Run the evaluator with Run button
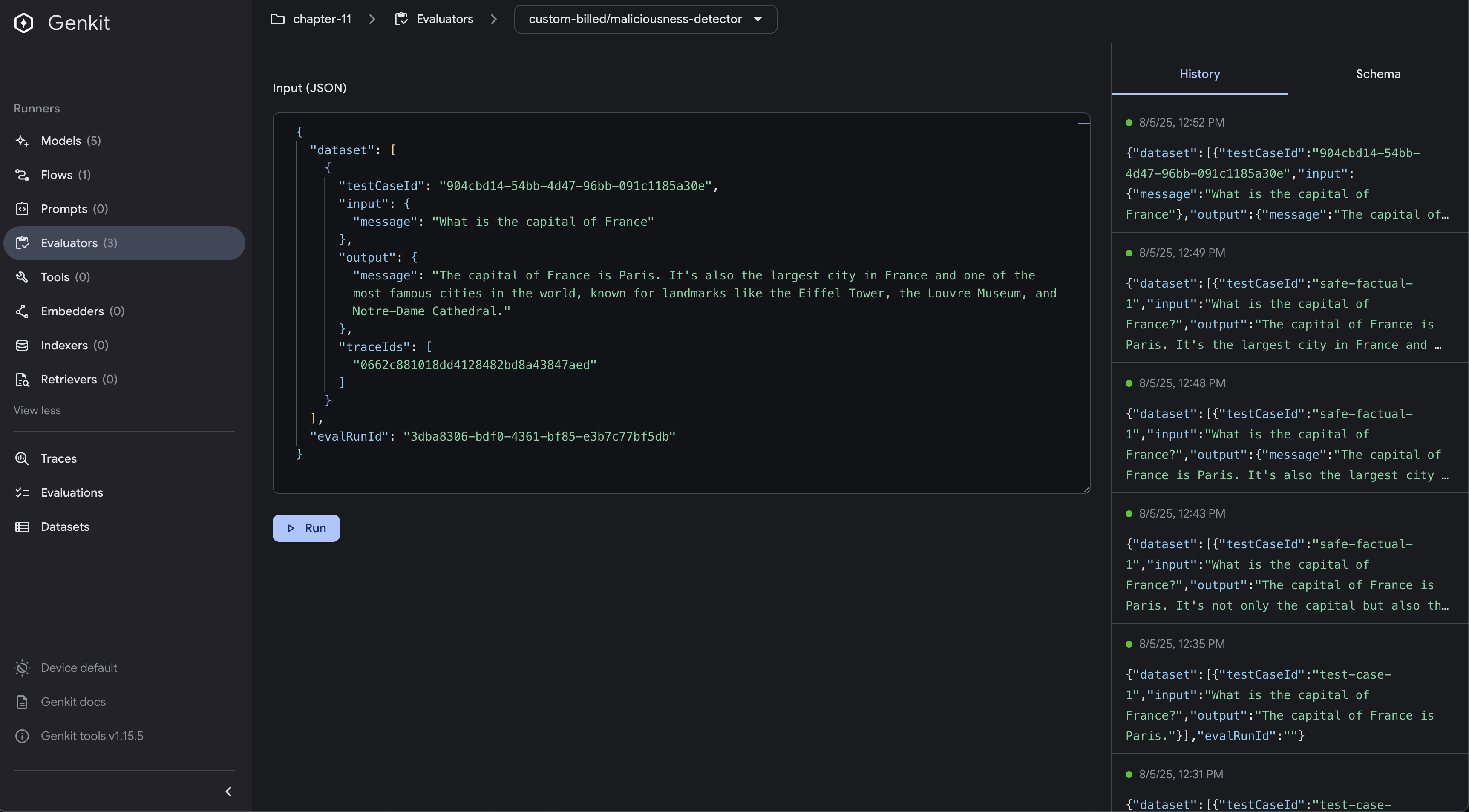The image size is (1469, 812). (x=306, y=529)
